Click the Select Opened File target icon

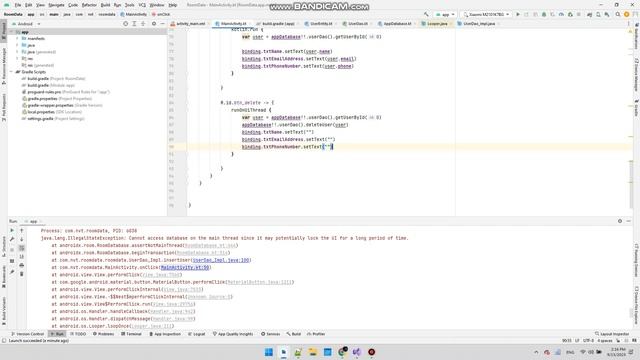125,24
